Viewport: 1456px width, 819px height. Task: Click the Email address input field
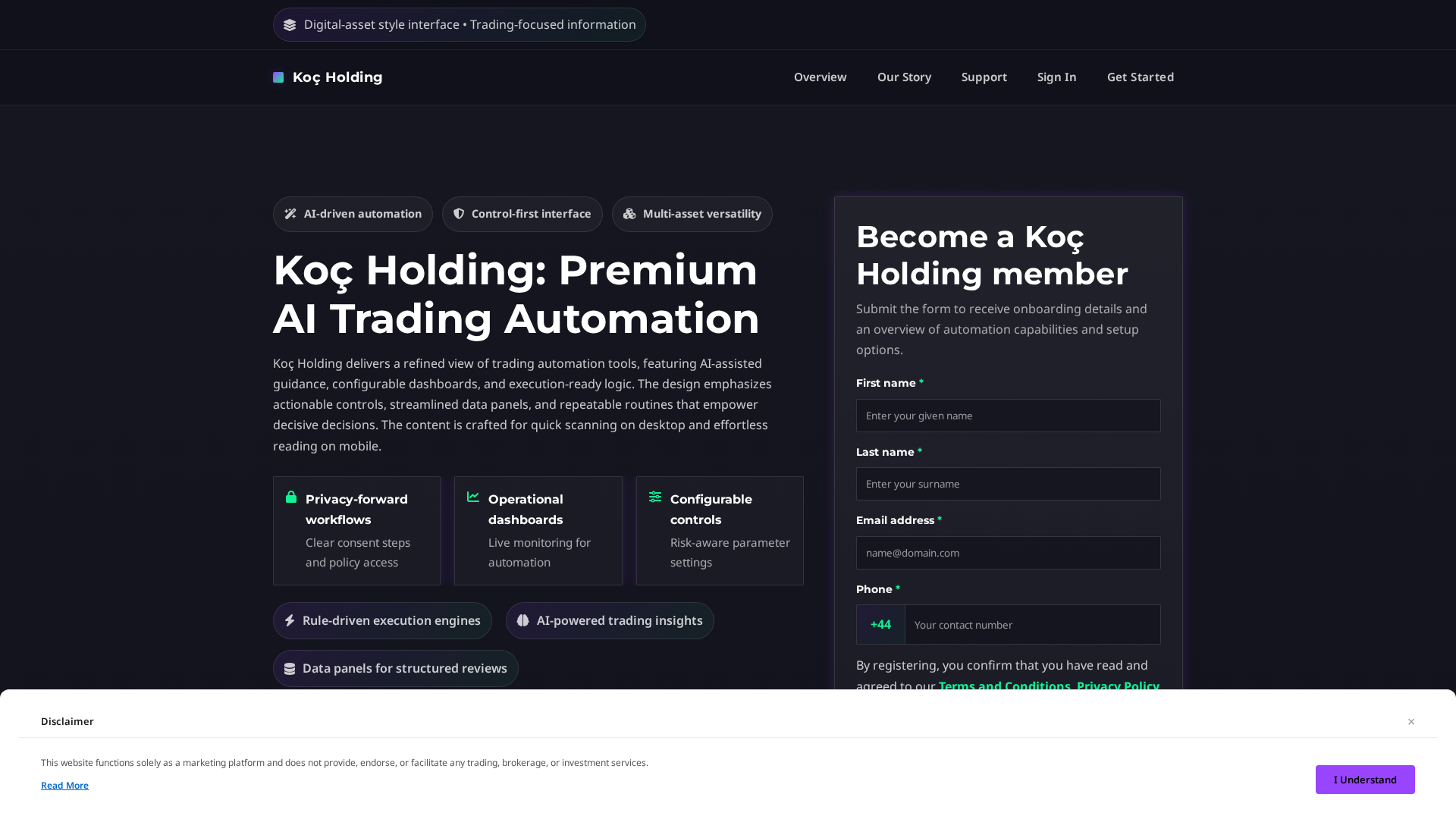1008,553
